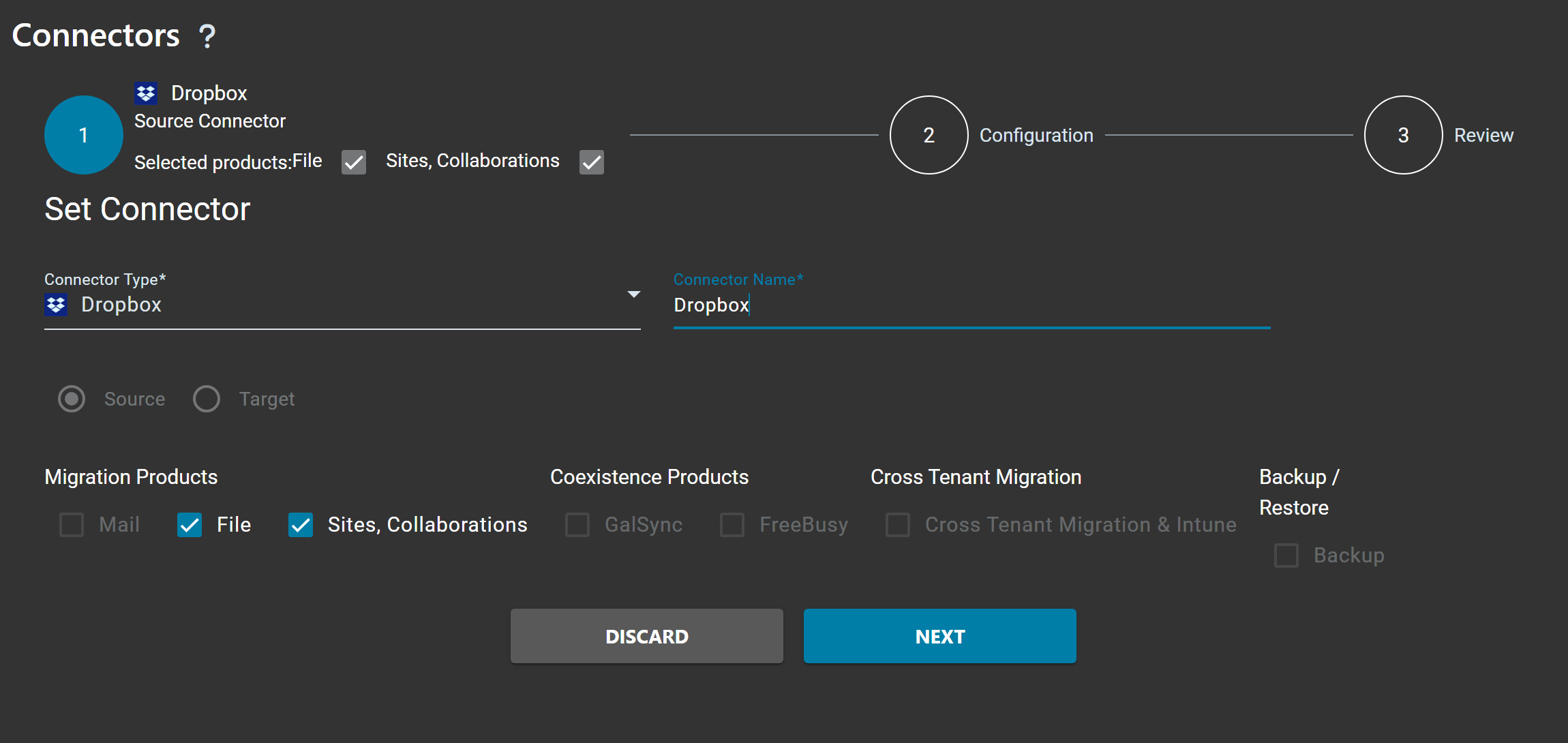
Task: Click the Migration Products heading
Action: 131,477
